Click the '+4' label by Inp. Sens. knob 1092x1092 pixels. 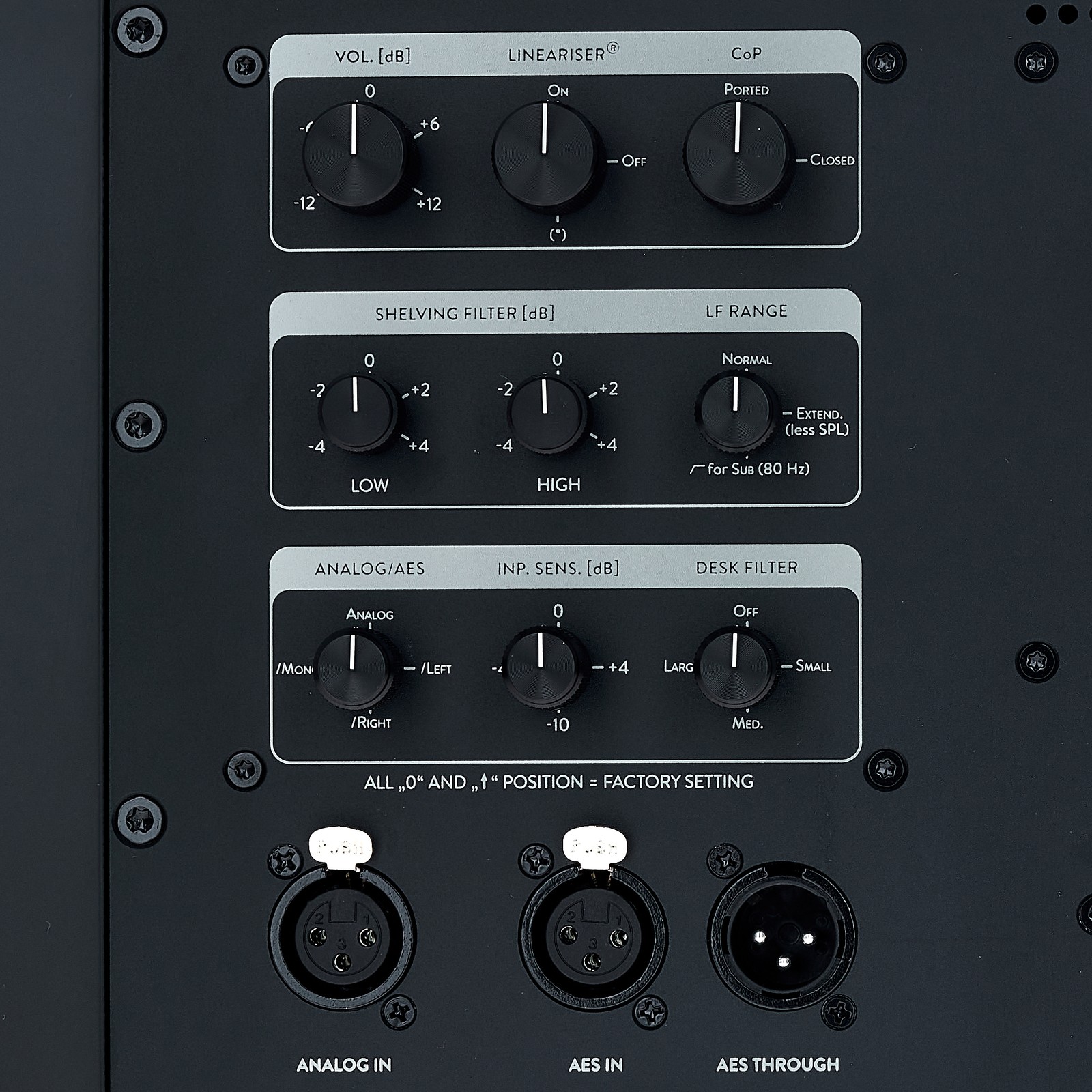point(618,667)
